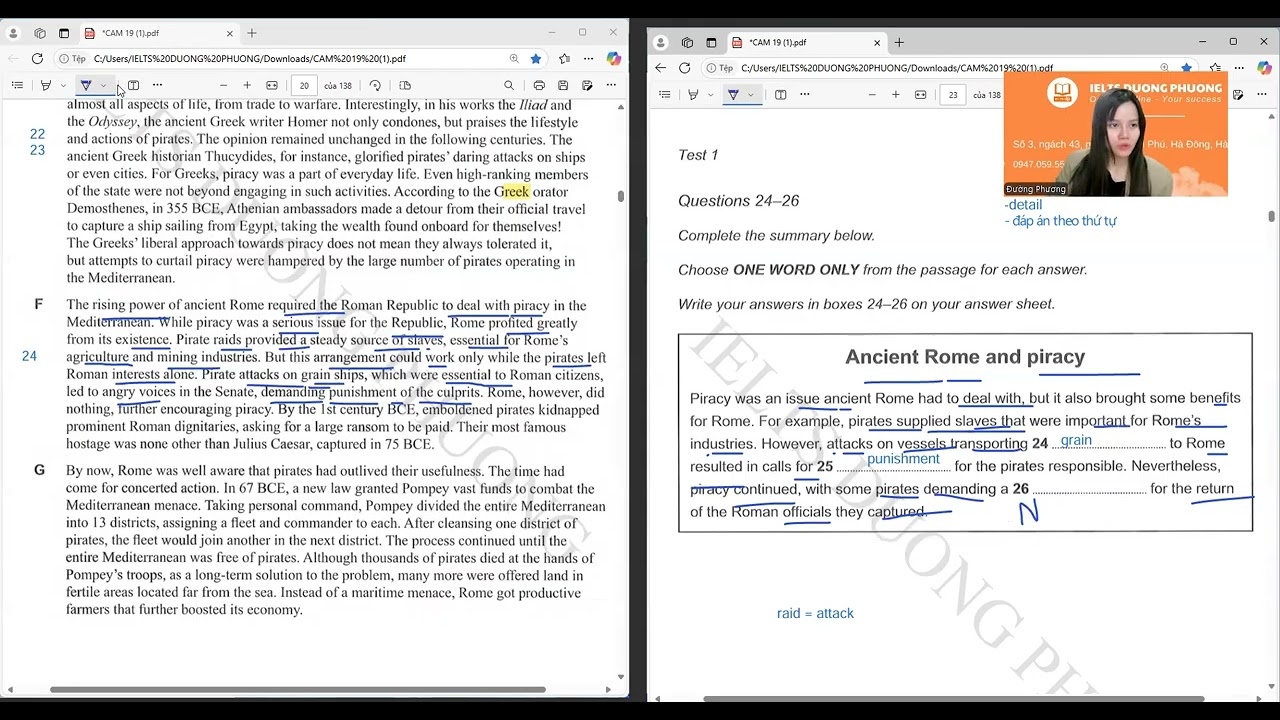This screenshot has width=1280, height=720.
Task: Open tab actions menu in right window
Action: tap(711, 43)
